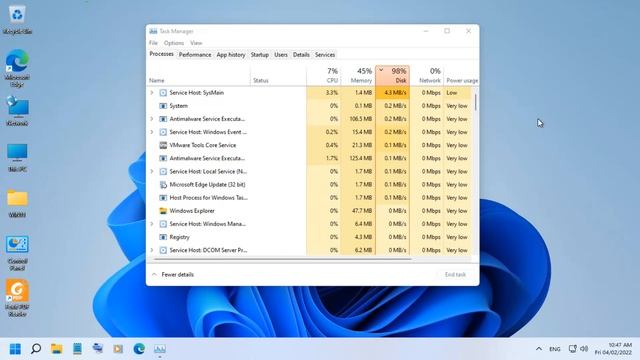Open the clock and date flyout
Viewport: 640px width, 360px height.
click(613, 349)
